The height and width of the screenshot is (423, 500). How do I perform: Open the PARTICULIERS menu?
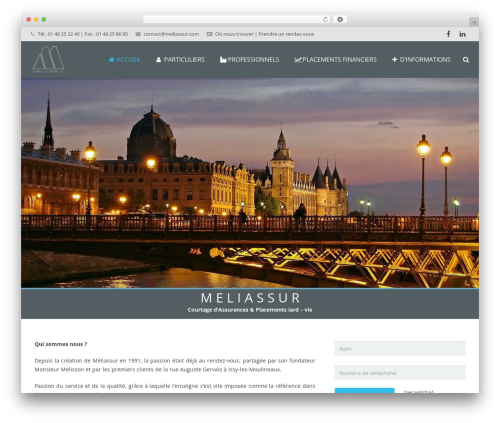point(180,60)
